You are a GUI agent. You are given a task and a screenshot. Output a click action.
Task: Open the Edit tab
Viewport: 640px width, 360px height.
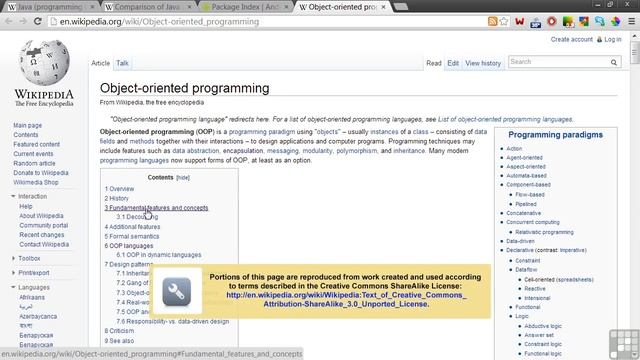tap(453, 63)
